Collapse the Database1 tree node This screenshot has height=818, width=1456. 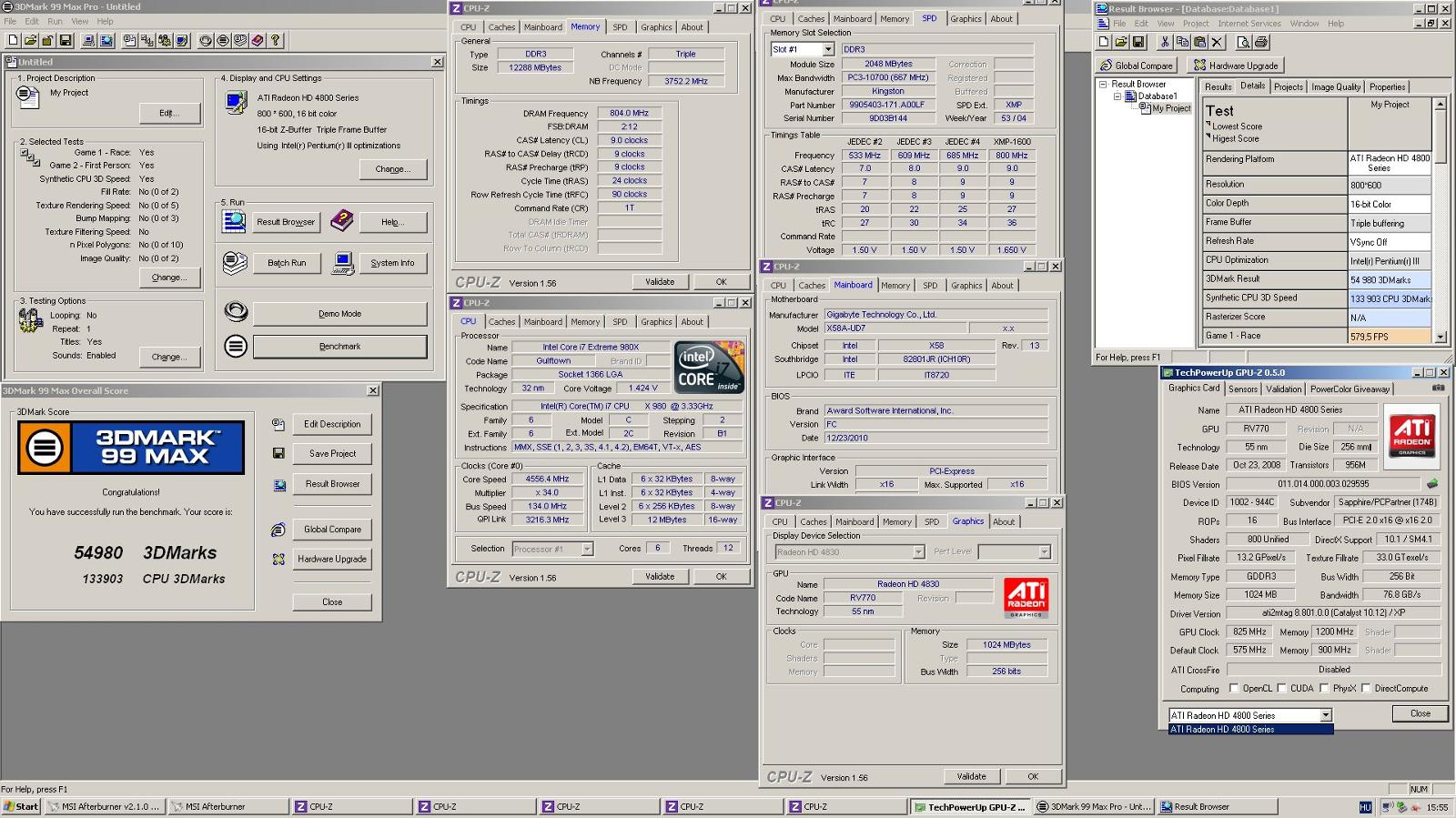click(1117, 96)
